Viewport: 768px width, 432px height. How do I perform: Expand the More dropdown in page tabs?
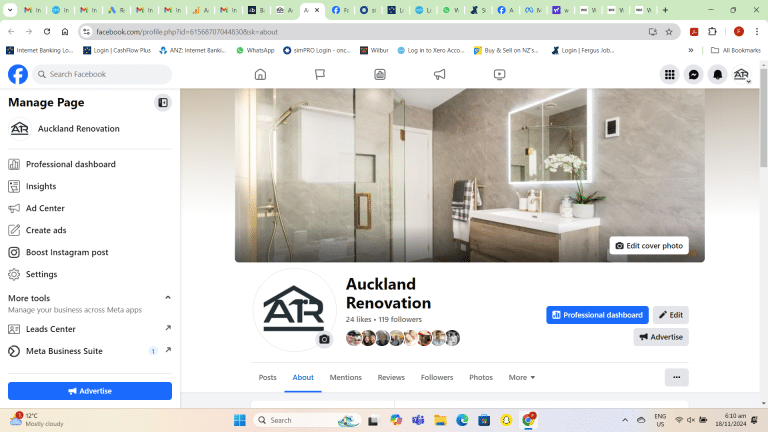point(521,377)
